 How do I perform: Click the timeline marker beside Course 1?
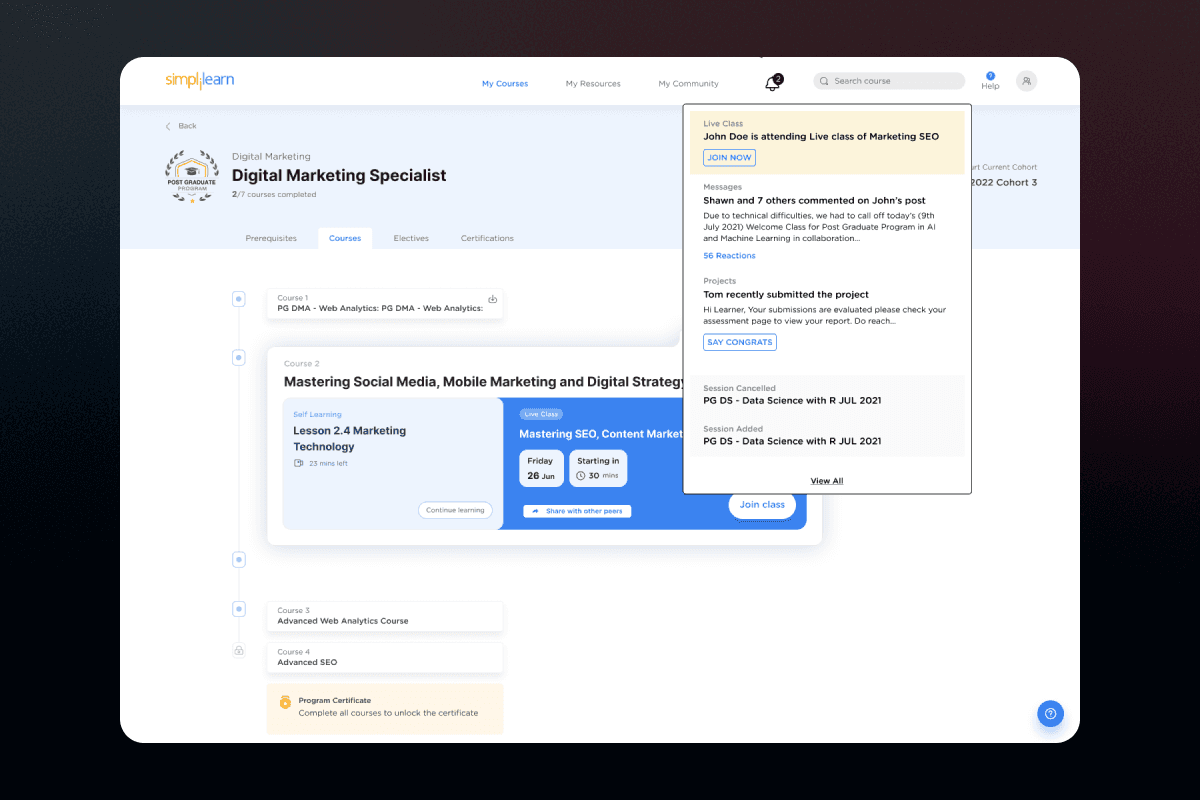click(238, 298)
